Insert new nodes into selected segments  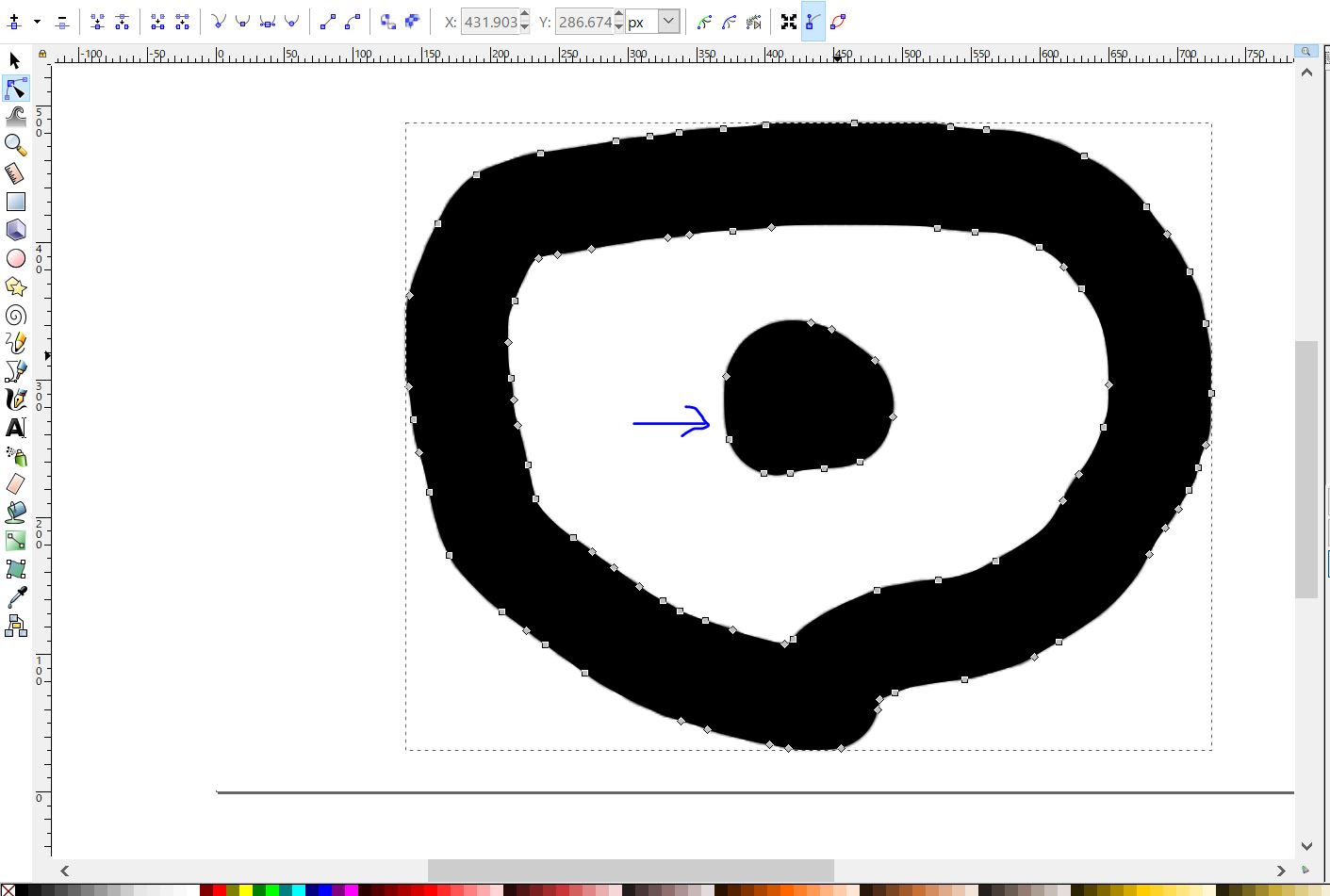pos(14,22)
